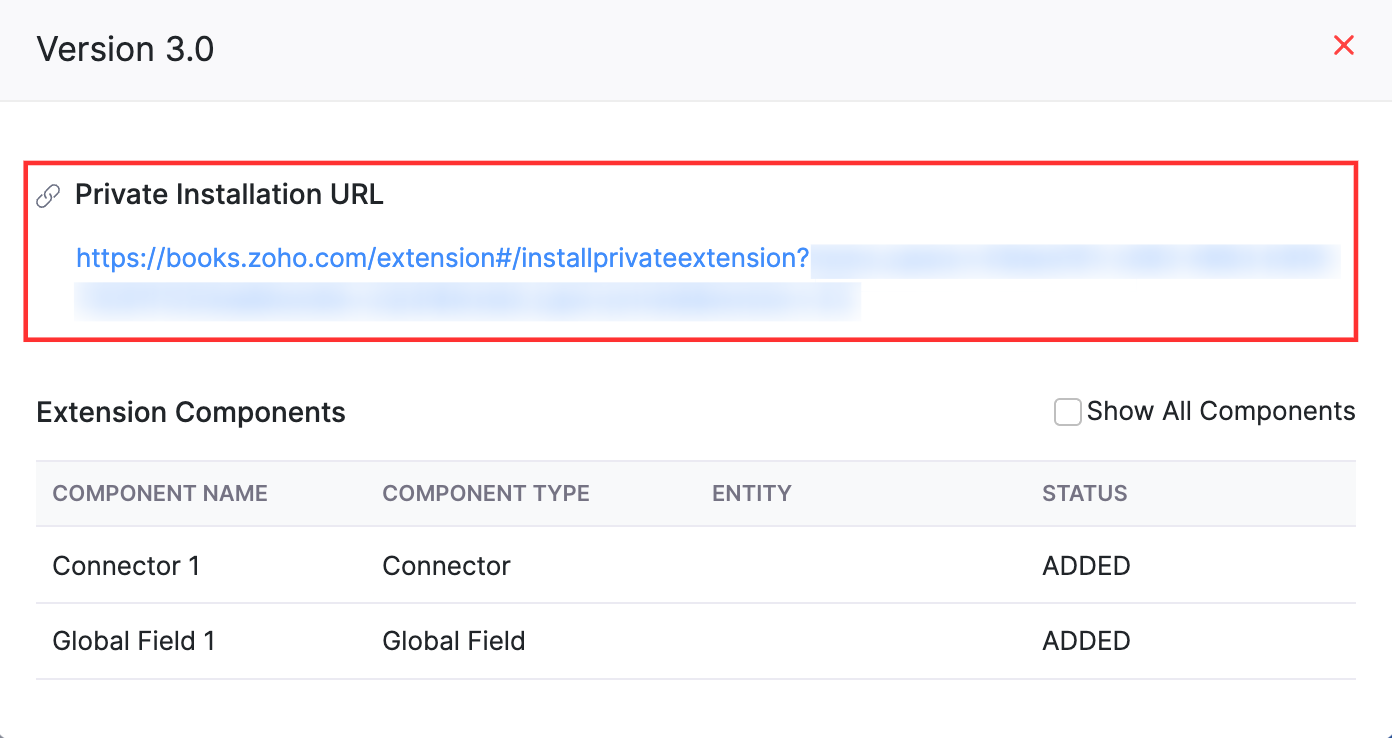Select the ENTITY column header

[x=752, y=493]
